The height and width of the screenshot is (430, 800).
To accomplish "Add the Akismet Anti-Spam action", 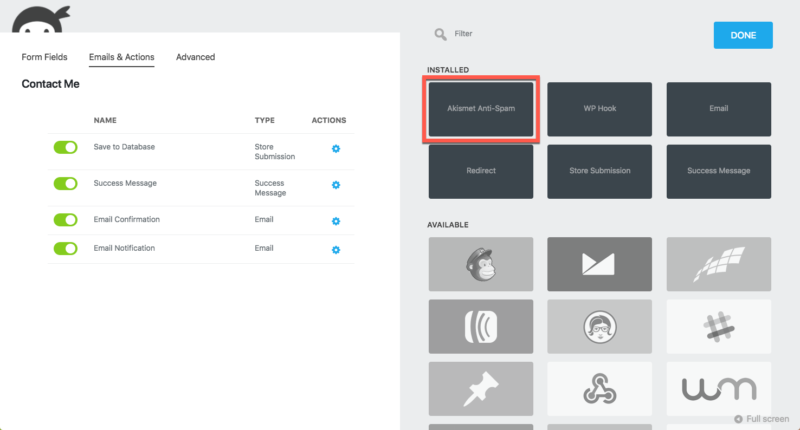I will click(480, 108).
